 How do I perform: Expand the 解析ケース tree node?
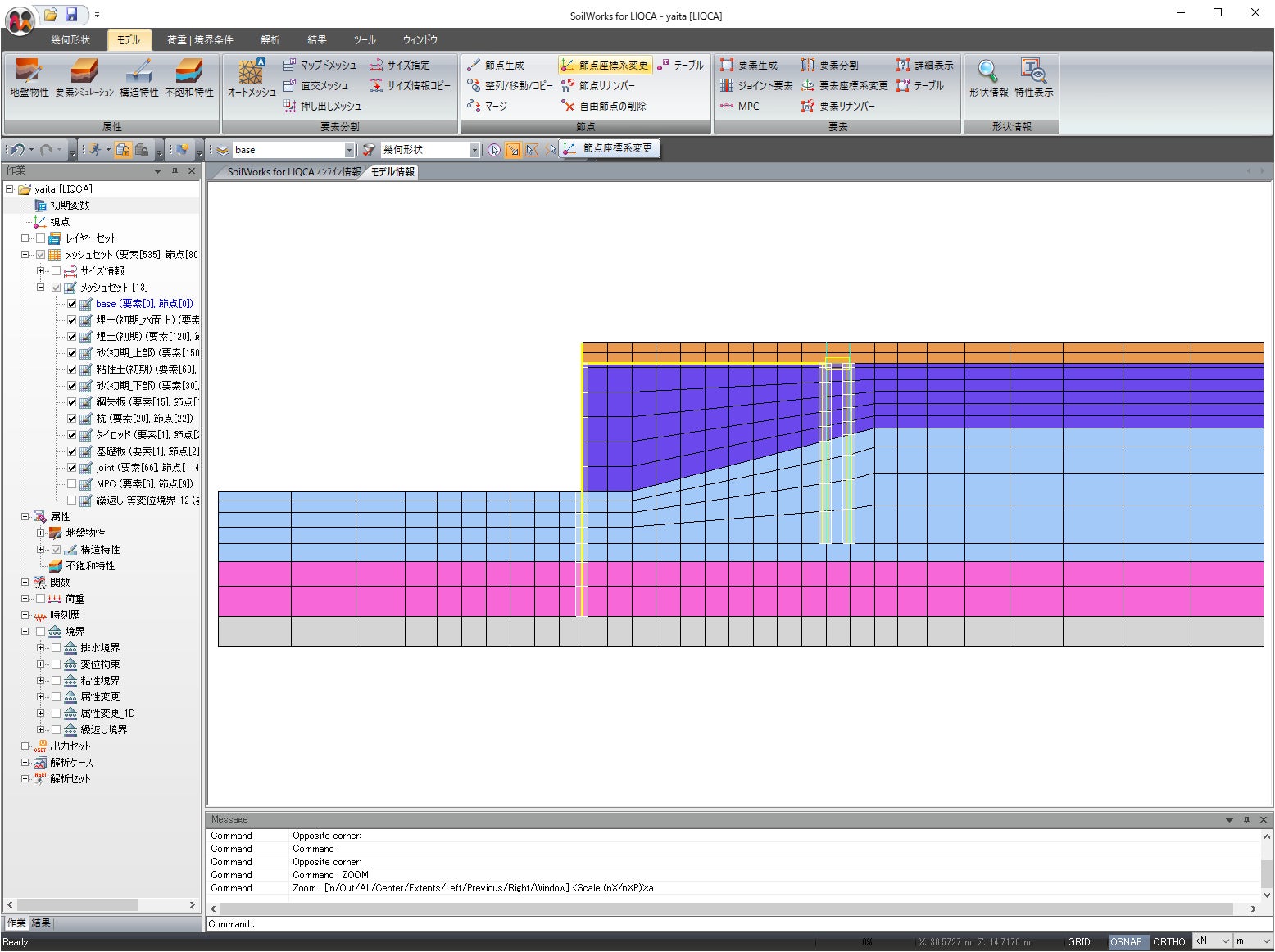(25, 763)
